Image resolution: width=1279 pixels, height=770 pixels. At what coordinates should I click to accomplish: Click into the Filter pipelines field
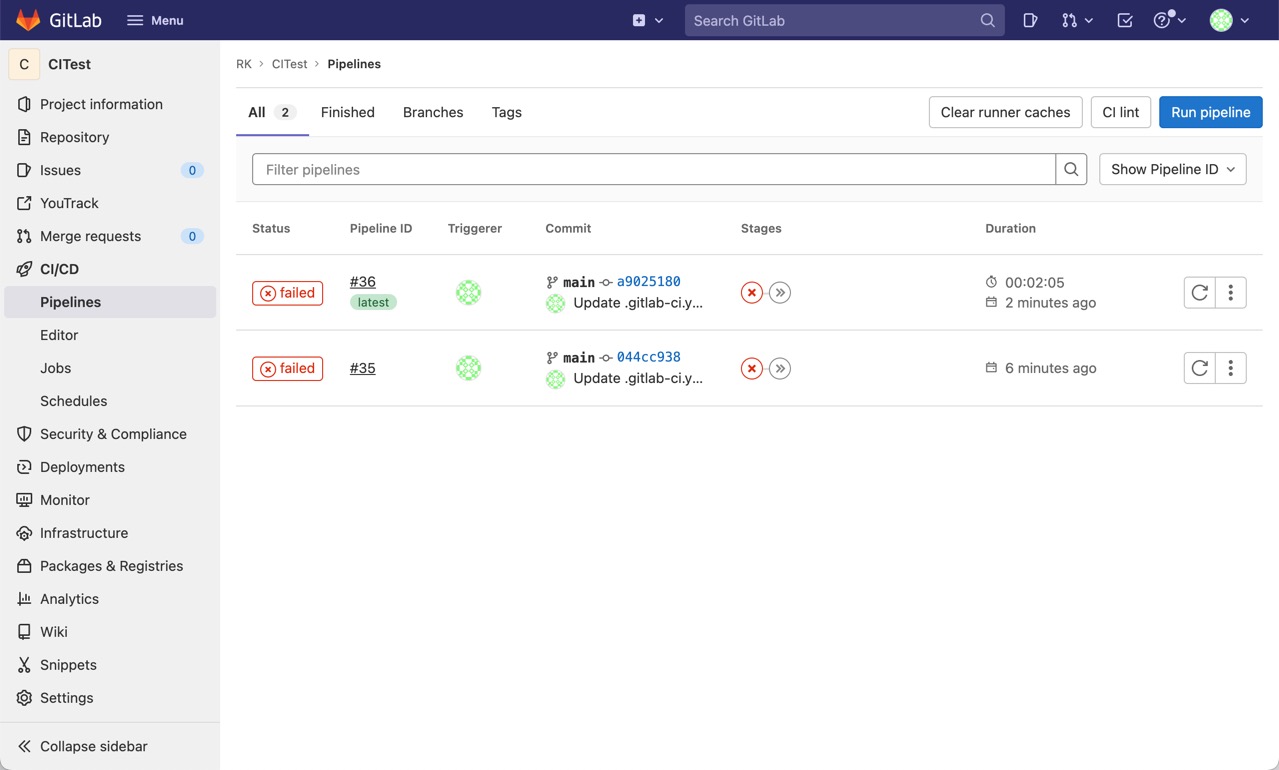[x=654, y=169]
